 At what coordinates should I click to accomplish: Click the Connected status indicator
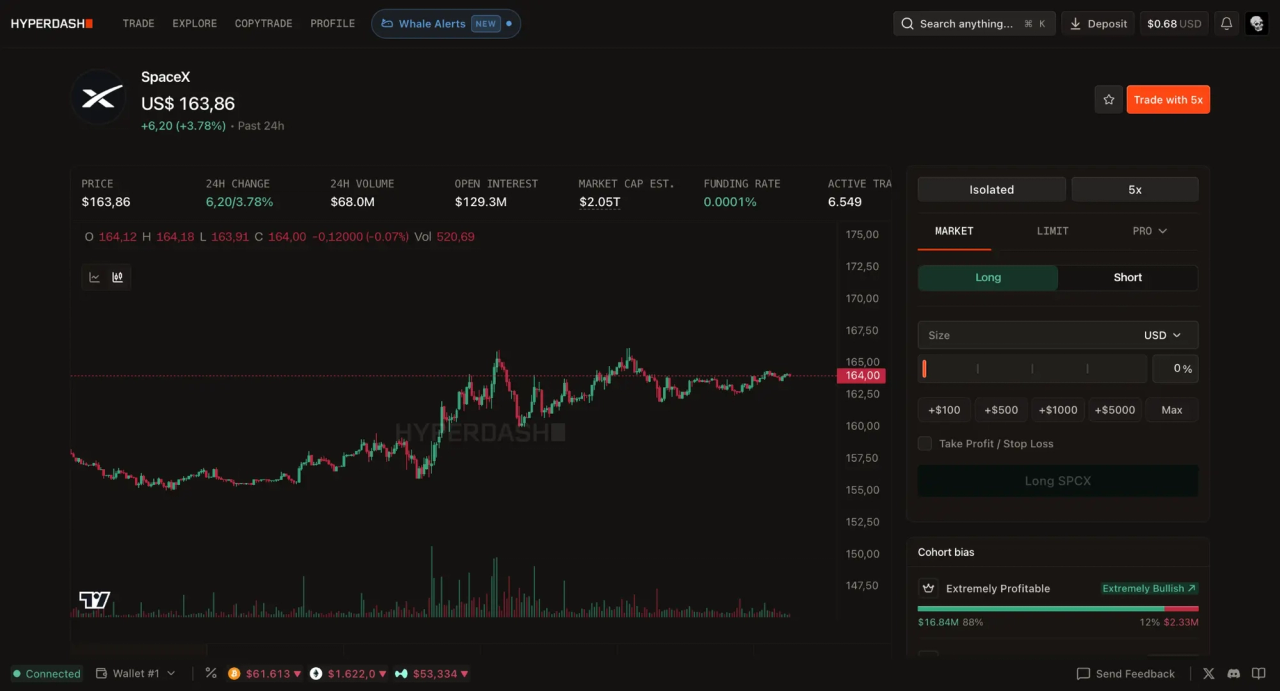(47, 674)
